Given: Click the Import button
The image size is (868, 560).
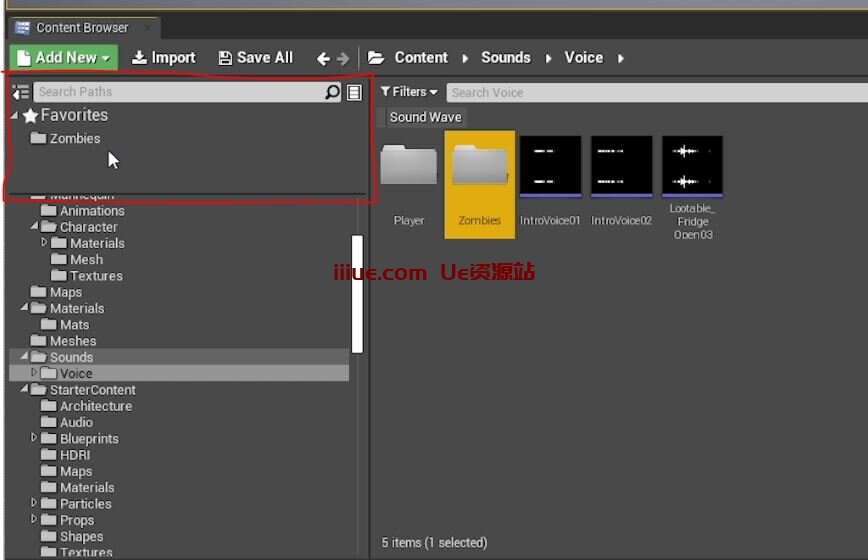Looking at the screenshot, I should [164, 58].
